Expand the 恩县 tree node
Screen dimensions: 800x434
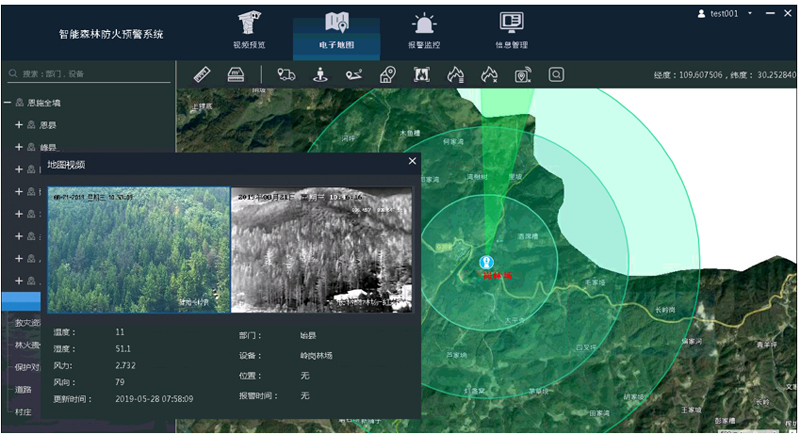point(19,125)
